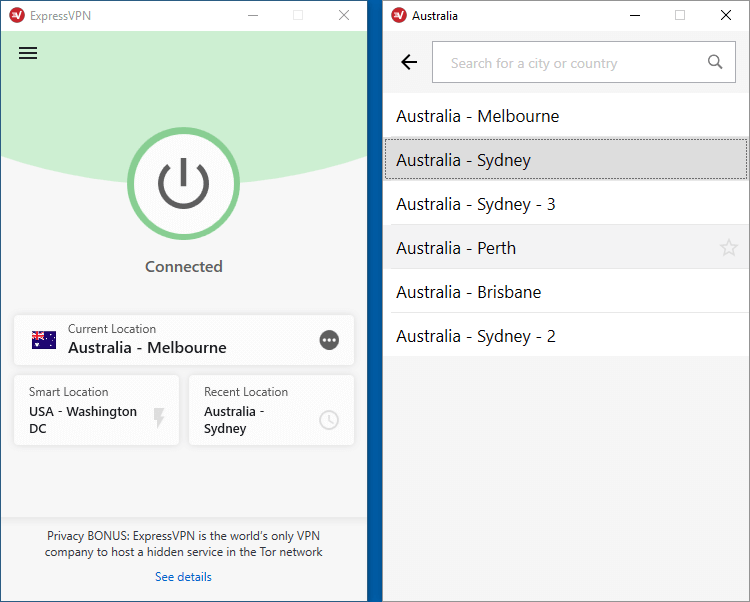Image resolution: width=750 pixels, height=602 pixels.
Task: Choose Australia - Sydney - 2 server
Action: point(566,336)
